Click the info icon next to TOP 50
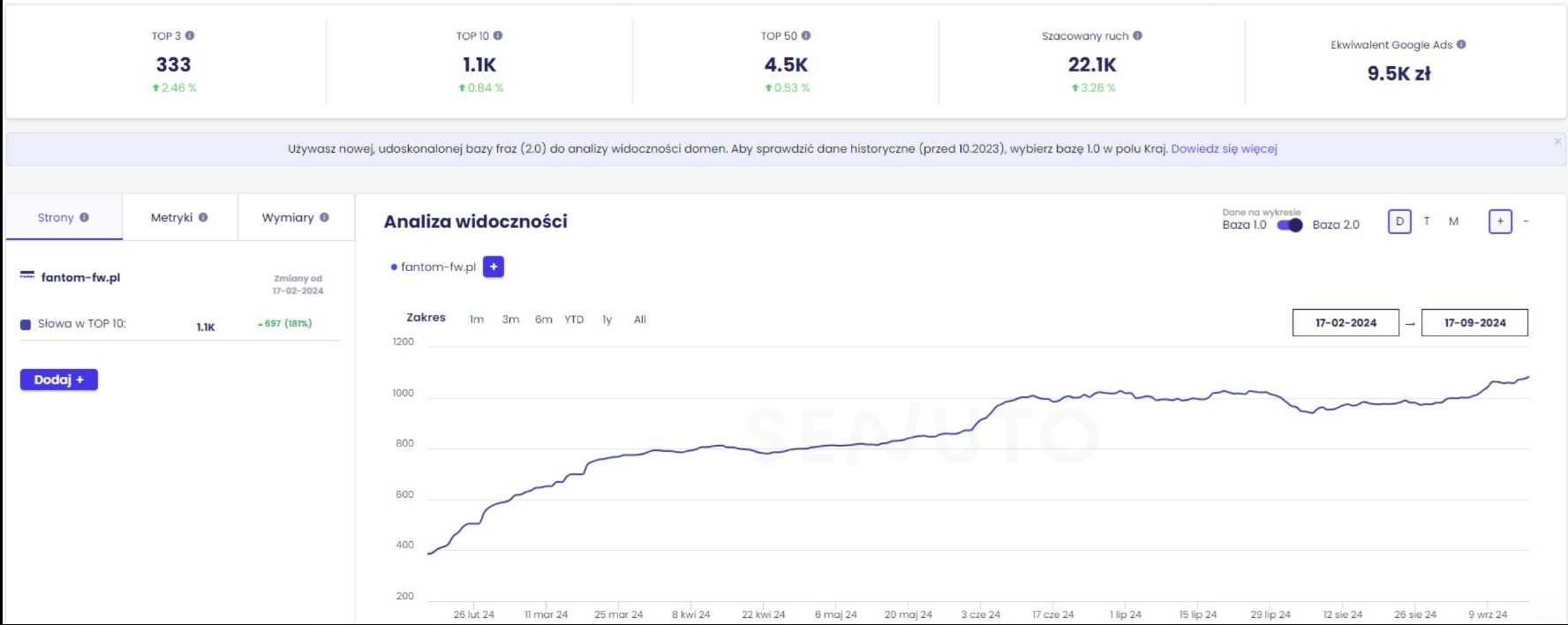The image size is (1568, 625). tap(806, 36)
